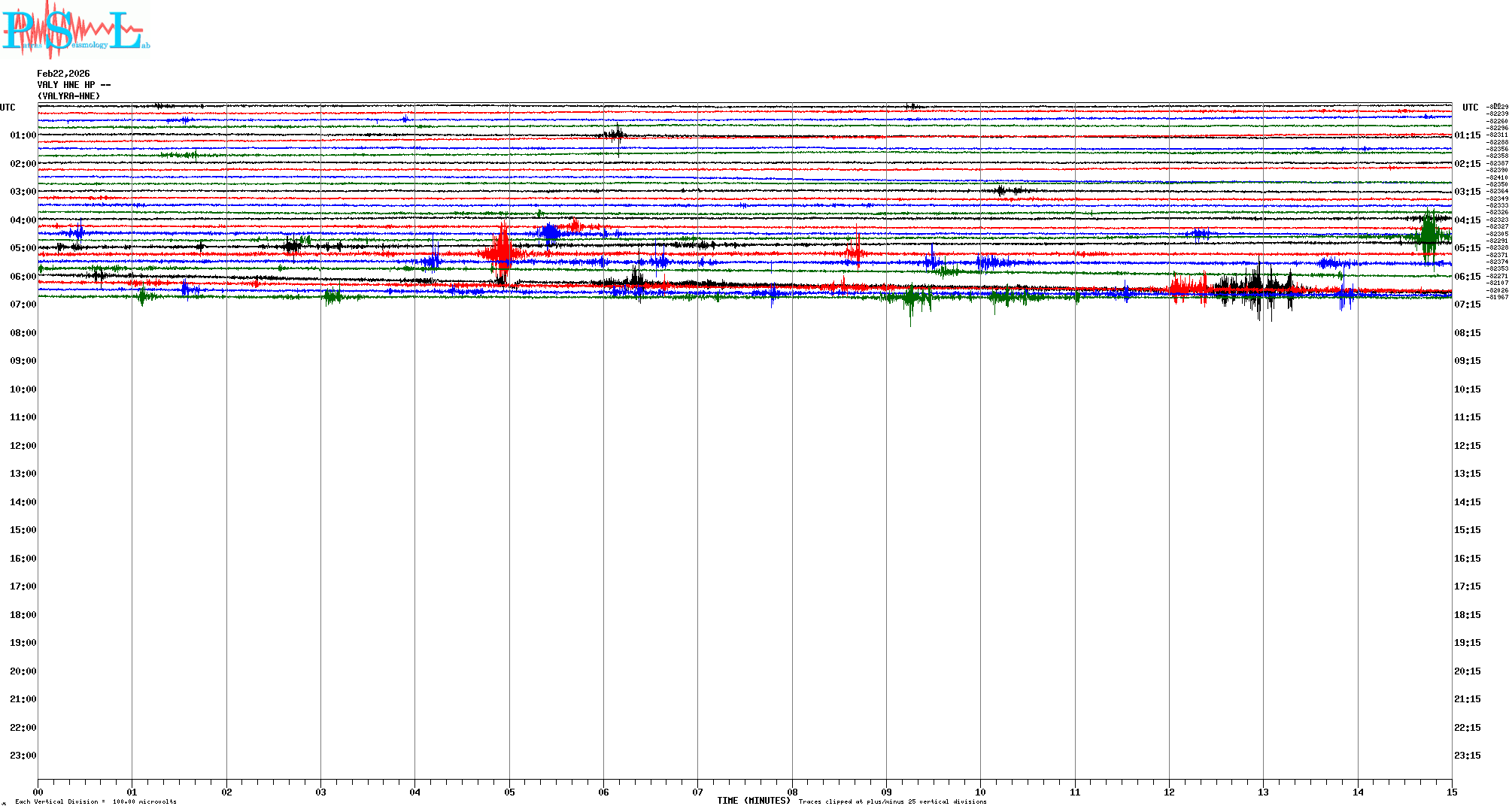Click the 12:00 hour label on left

23,446
